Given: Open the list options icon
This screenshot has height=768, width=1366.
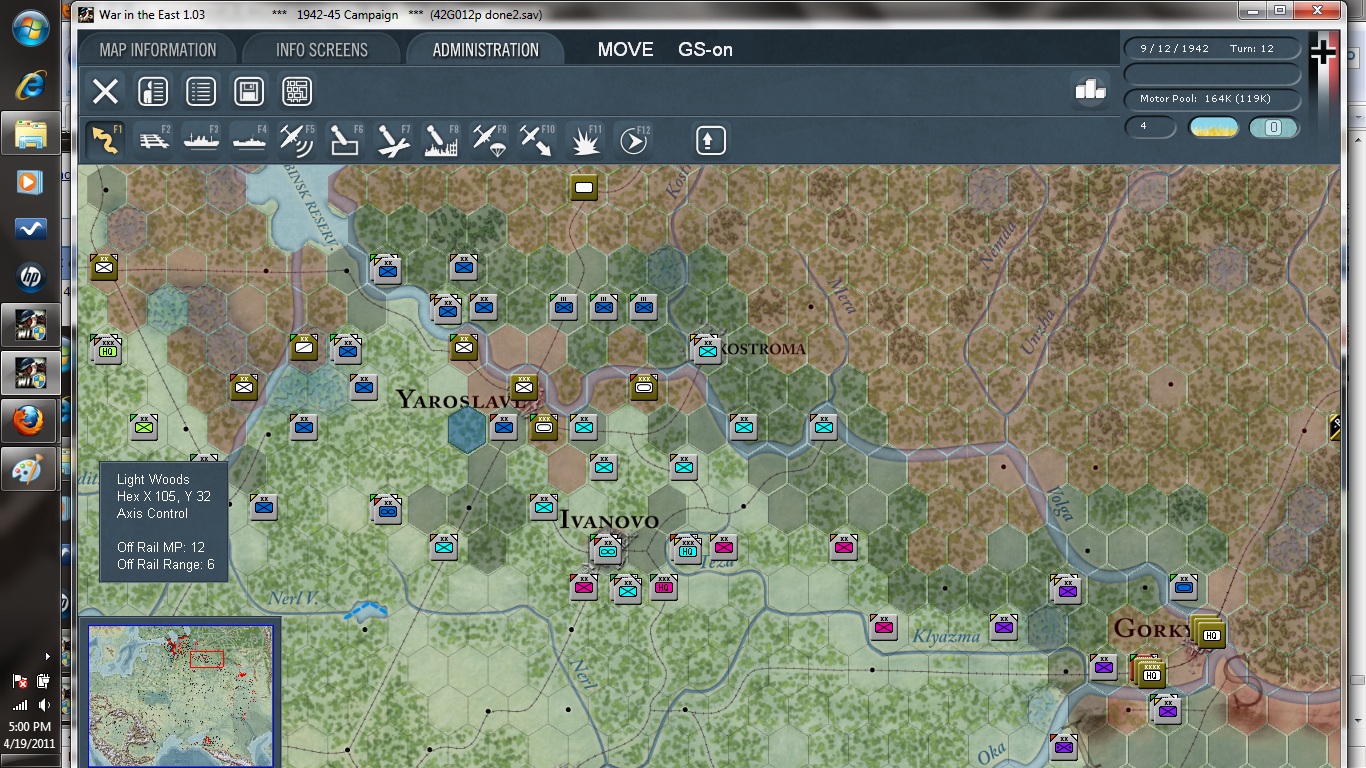Looking at the screenshot, I should click(201, 92).
